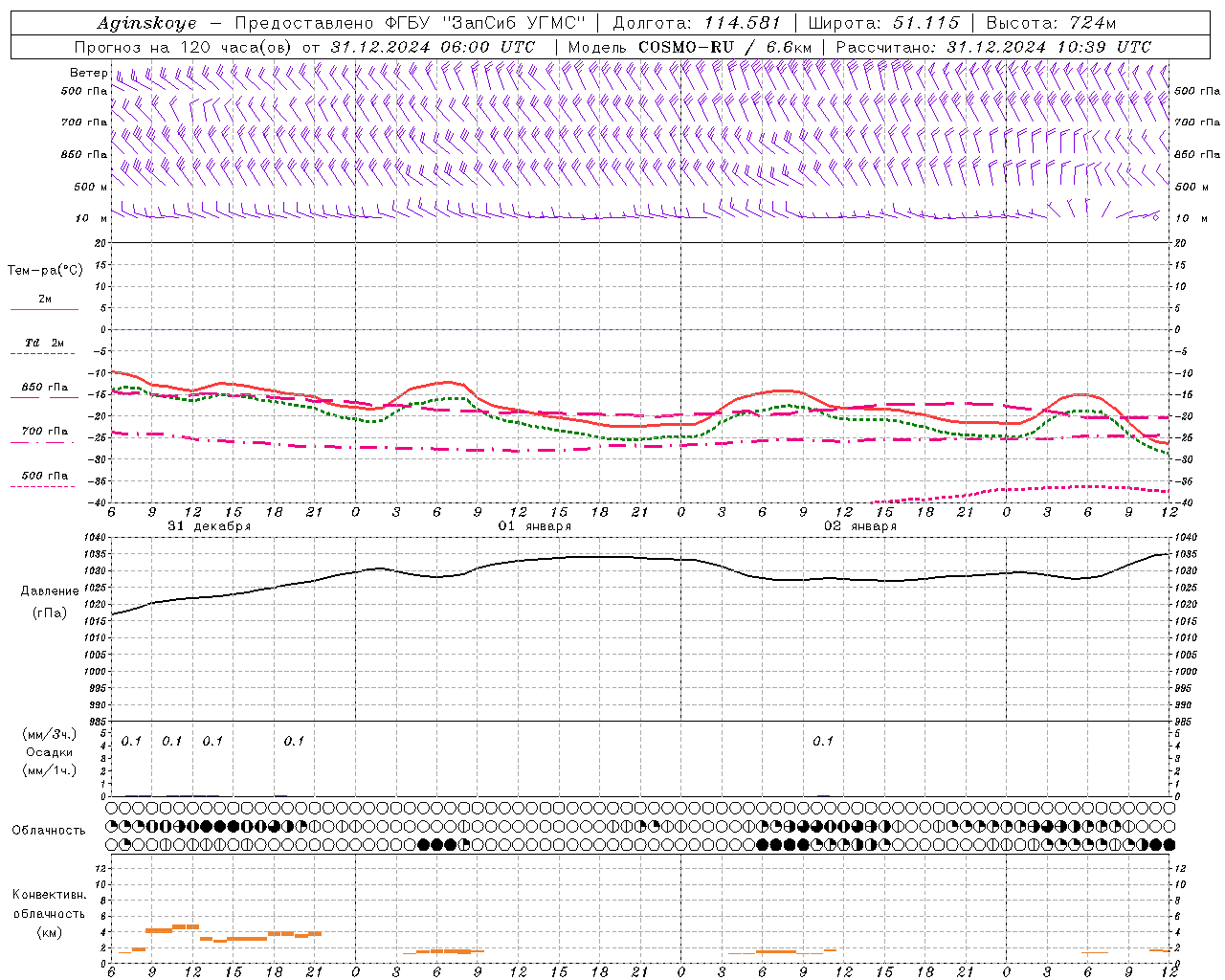
Task: Click the Давление pressure axis label
Action: (50, 591)
